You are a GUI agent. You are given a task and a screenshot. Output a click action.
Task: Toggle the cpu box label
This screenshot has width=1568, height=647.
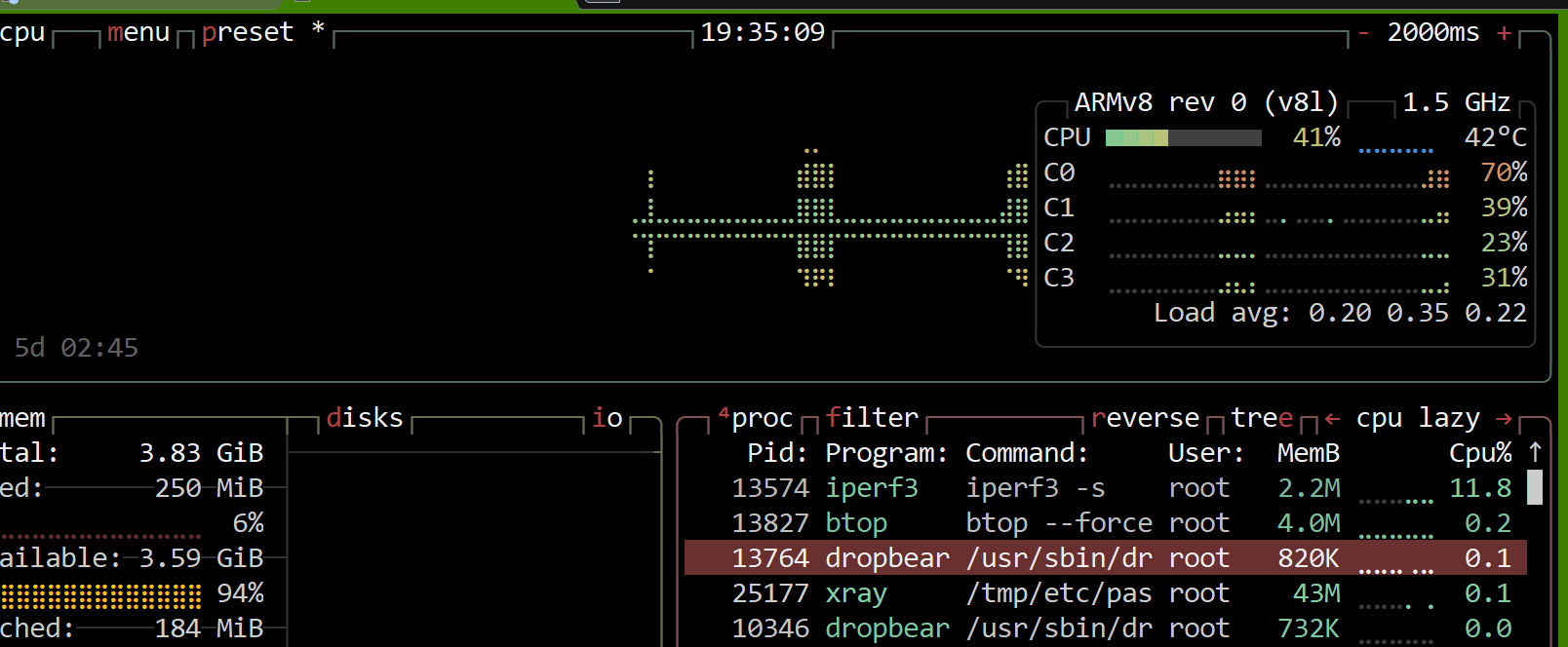[x=22, y=33]
